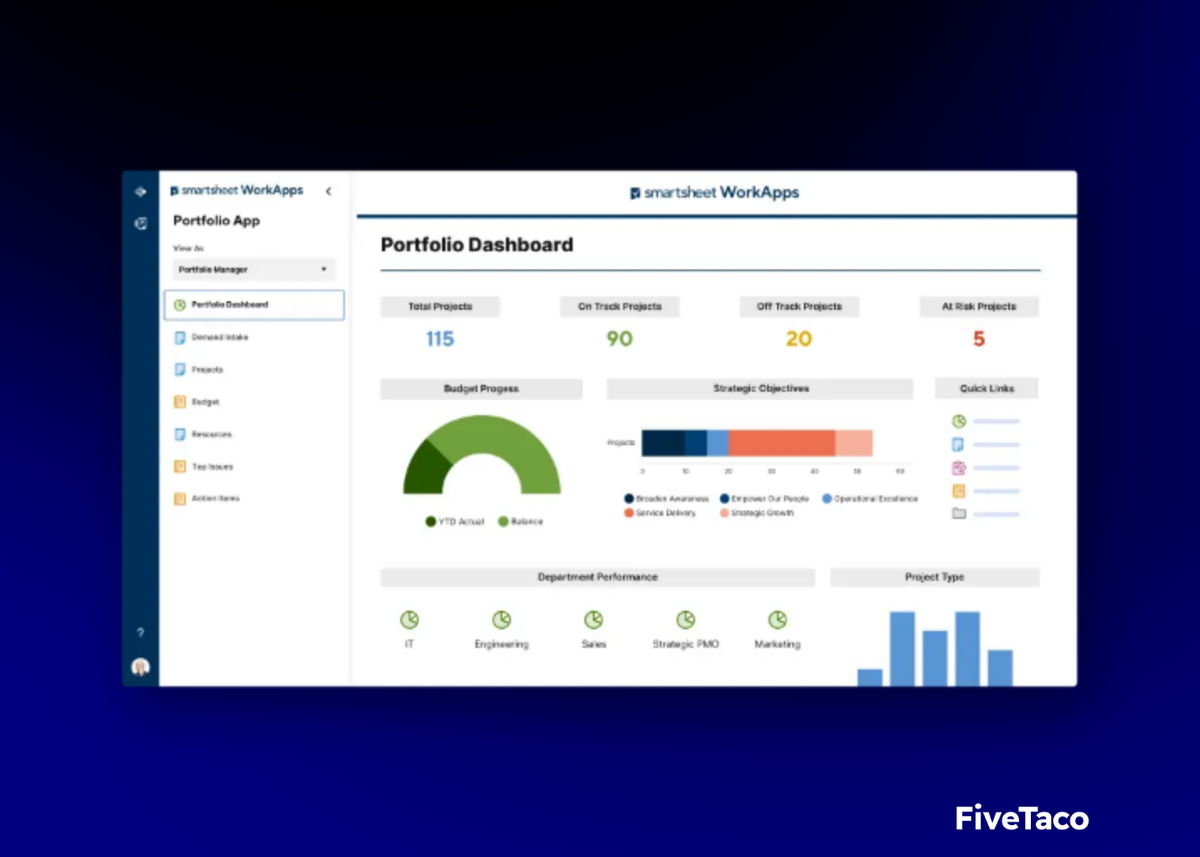Click the Off Track Projects value 20

(x=799, y=339)
